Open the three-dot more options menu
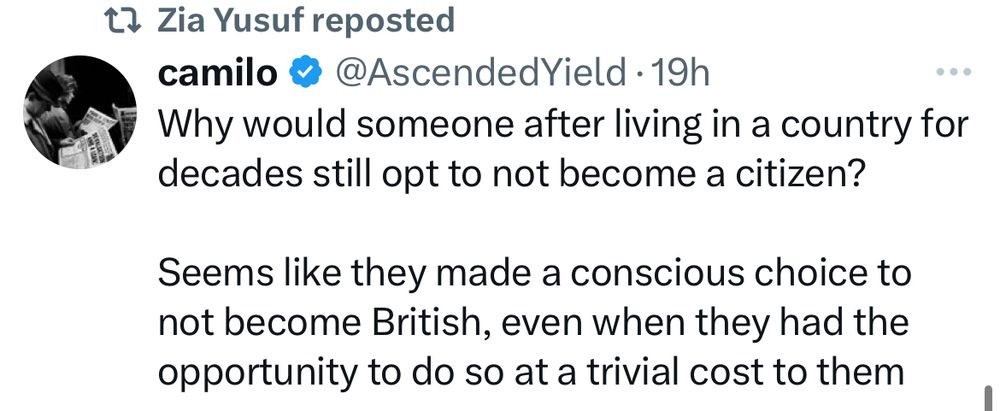Screen dimensions: 1000x411 [x=952, y=73]
